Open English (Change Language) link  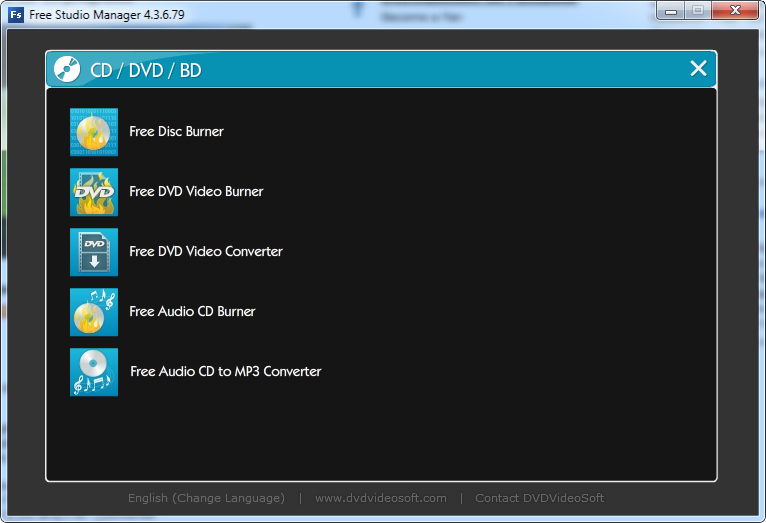point(206,498)
